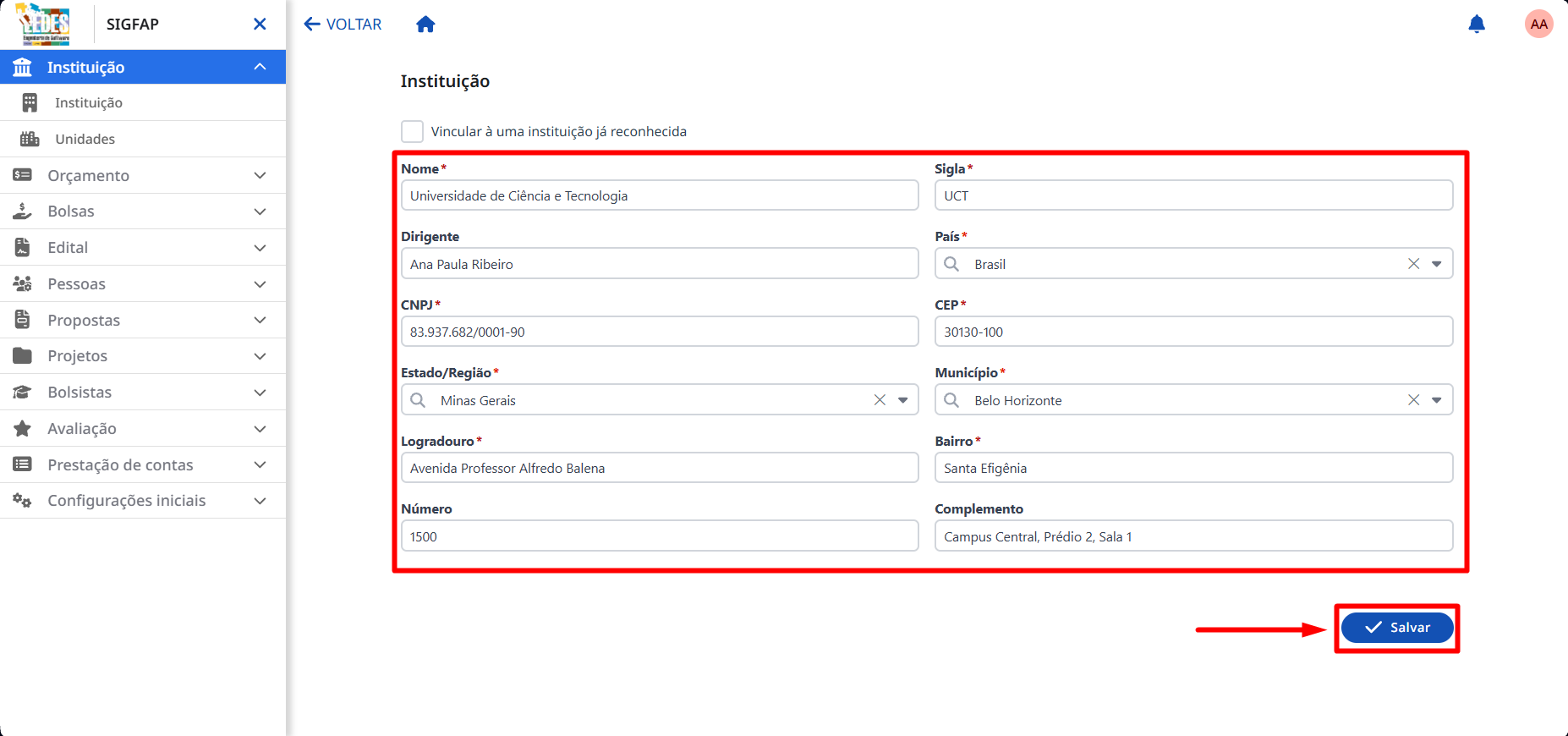This screenshot has height=736, width=1568.
Task: Open the País dropdown arrow
Action: tap(1436, 264)
